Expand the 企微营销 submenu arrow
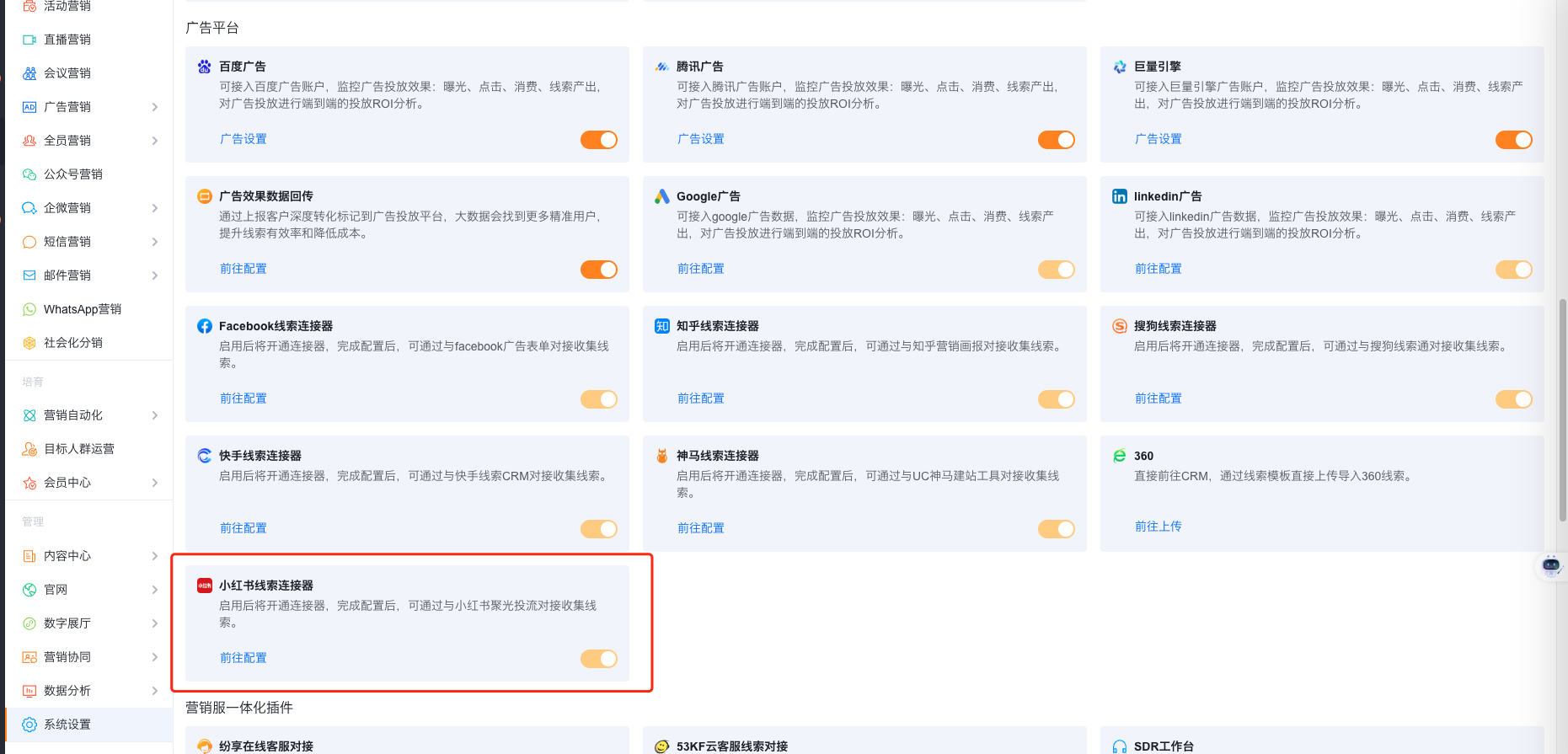Image resolution: width=1568 pixels, height=754 pixels. click(x=155, y=208)
